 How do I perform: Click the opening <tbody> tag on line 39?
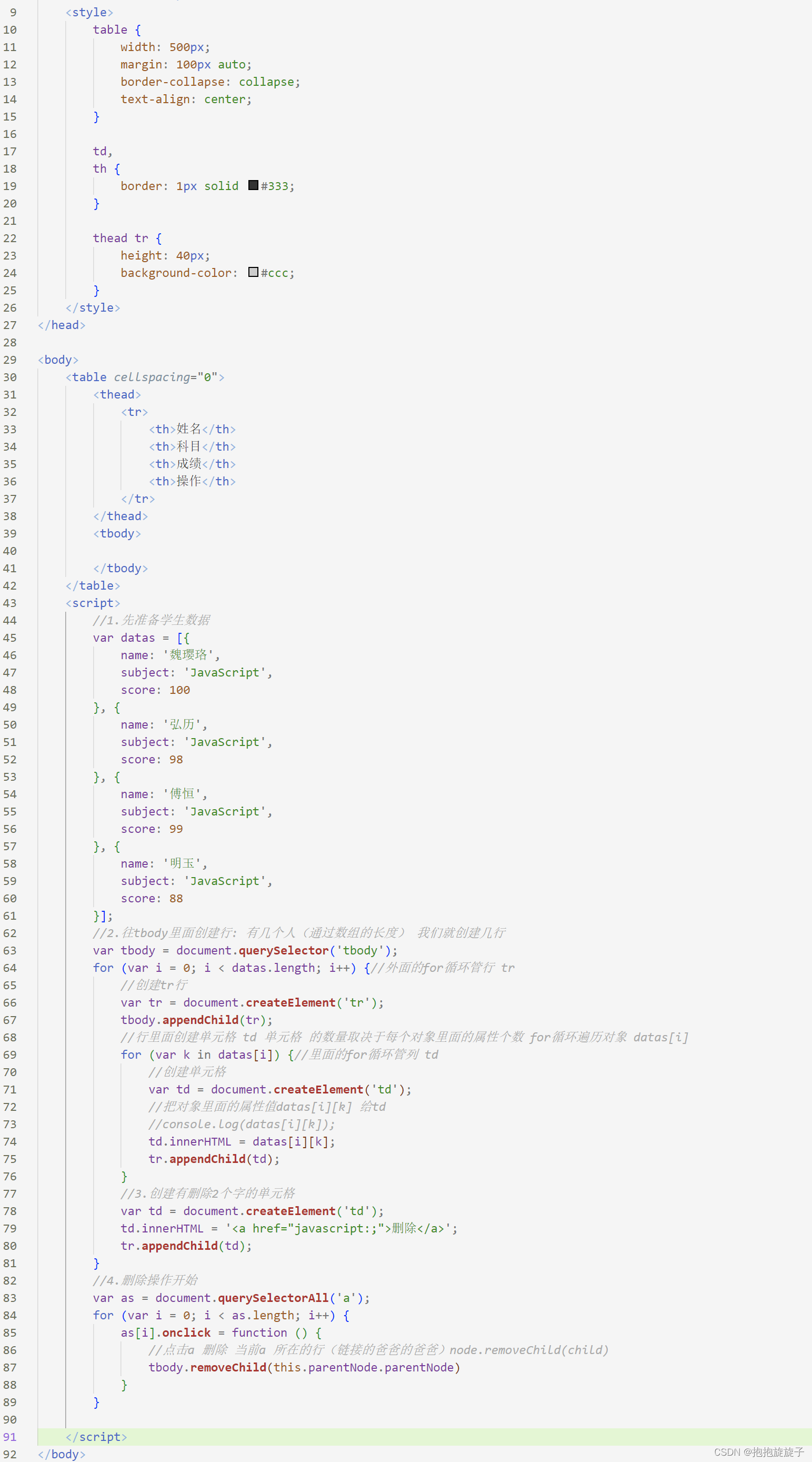[117, 533]
